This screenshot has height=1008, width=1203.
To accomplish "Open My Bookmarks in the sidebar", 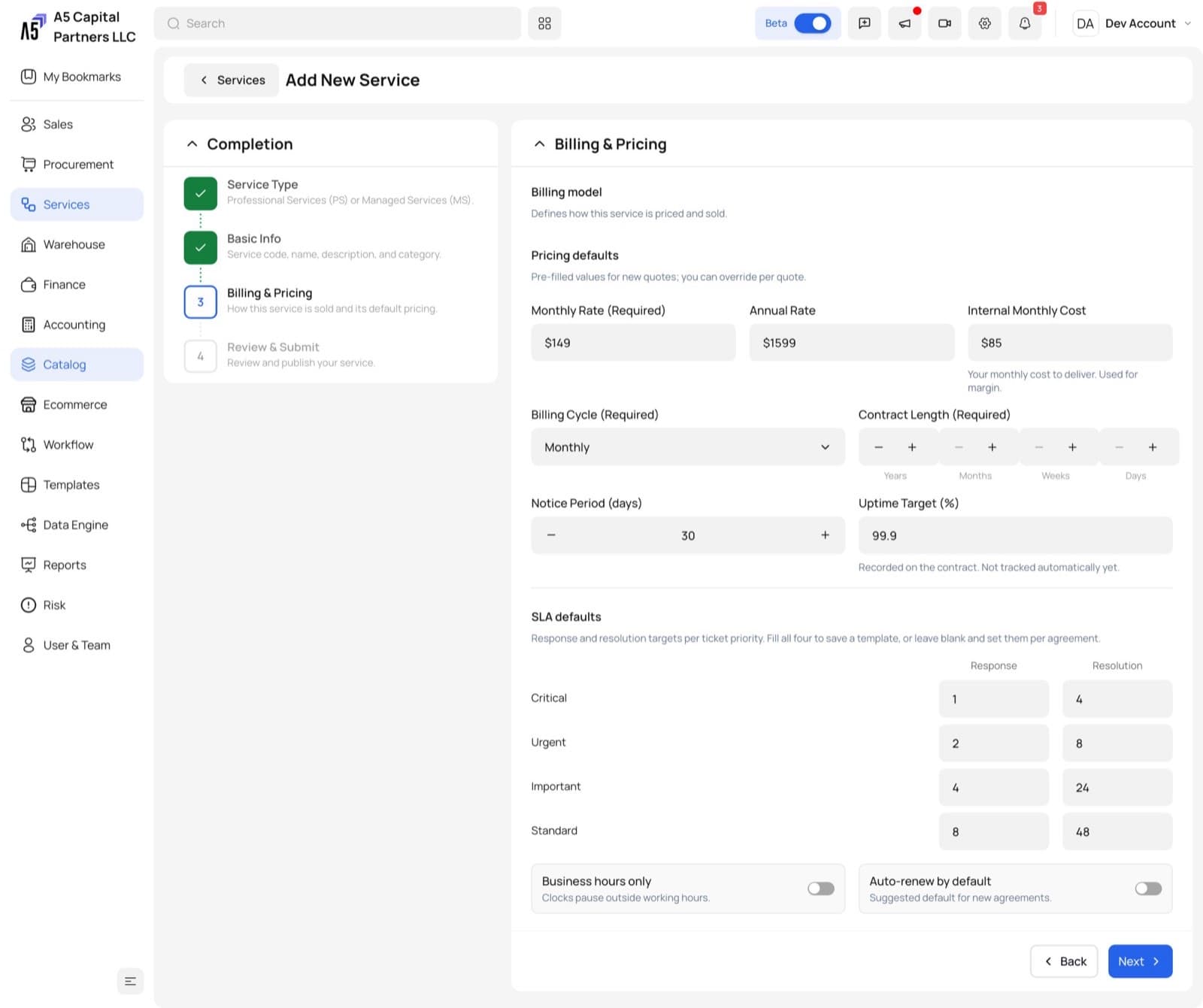I will [x=77, y=77].
